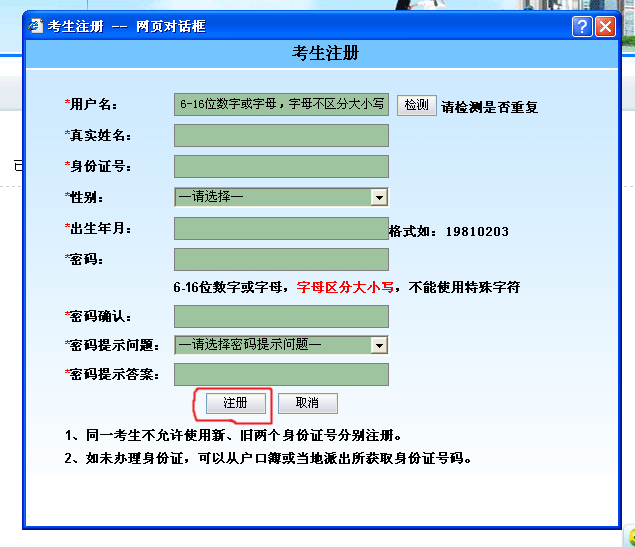Viewport: 635px width, 547px height.
Task: Click the help question mark icon in title bar
Action: coord(582,27)
